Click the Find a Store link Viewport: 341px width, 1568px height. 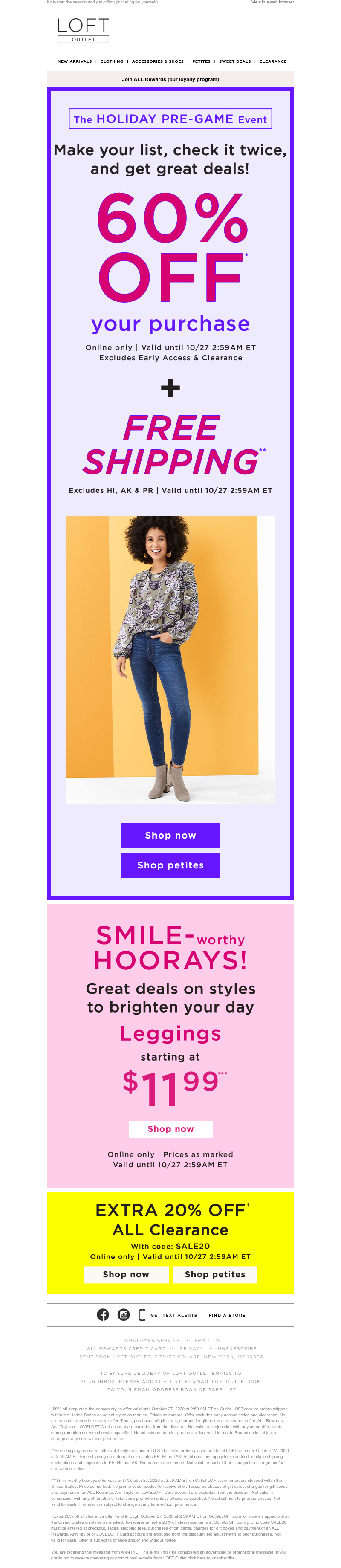227,1315
